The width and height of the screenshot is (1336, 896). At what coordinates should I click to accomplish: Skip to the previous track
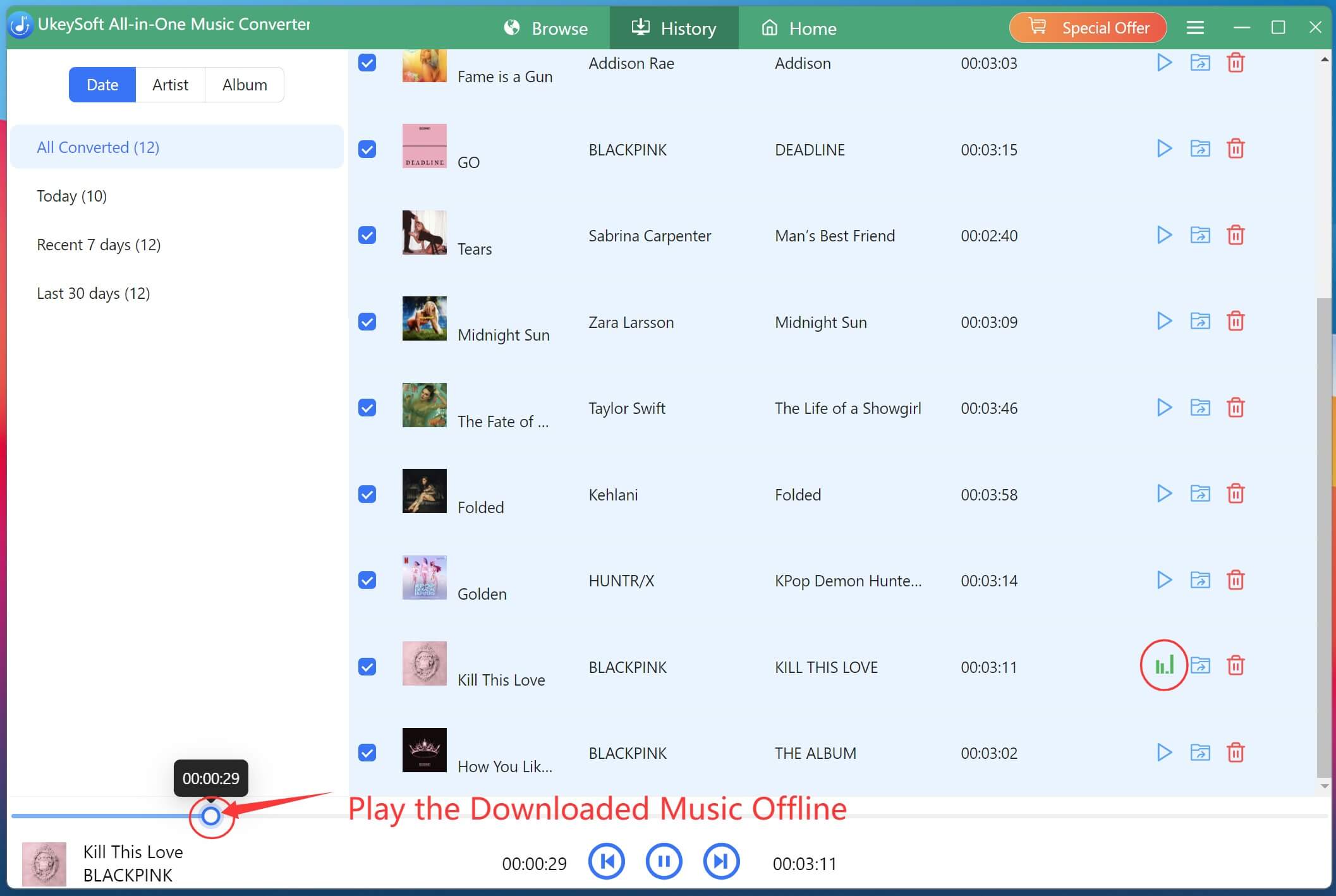click(606, 861)
